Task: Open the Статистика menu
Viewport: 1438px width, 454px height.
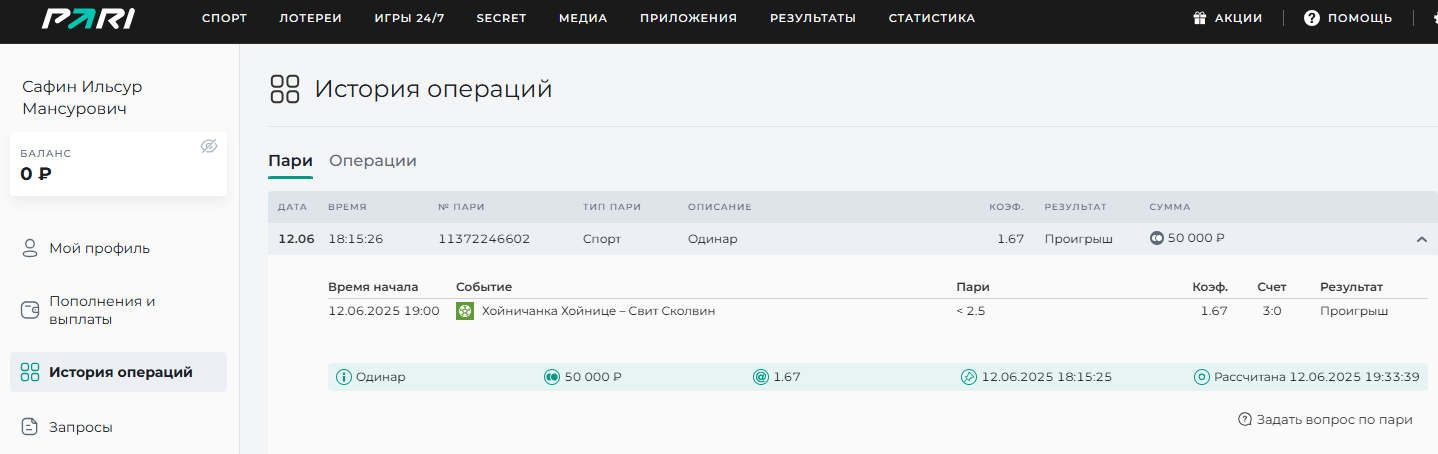Action: click(x=932, y=18)
